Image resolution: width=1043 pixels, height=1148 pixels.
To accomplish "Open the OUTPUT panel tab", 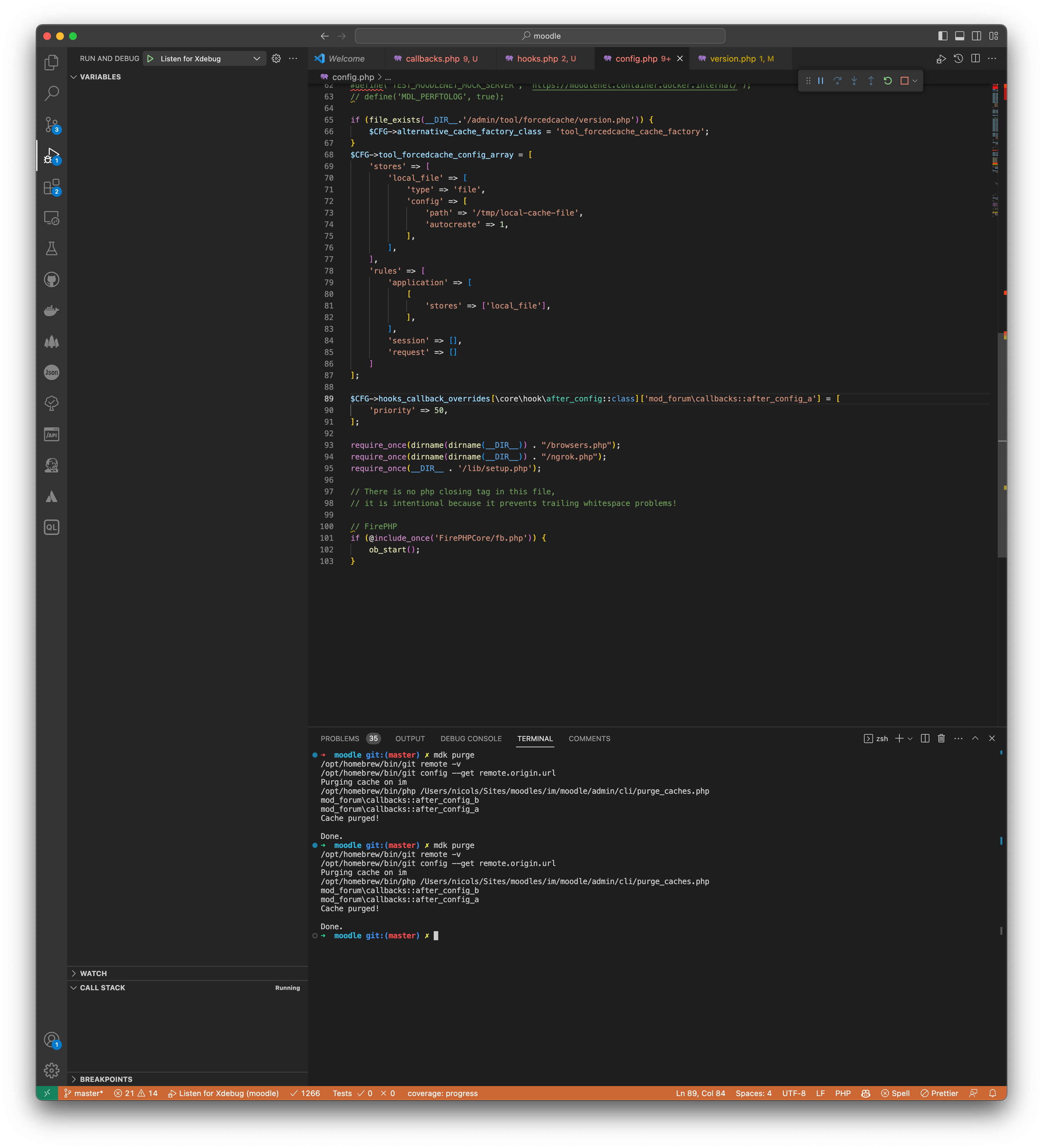I will [x=410, y=739].
